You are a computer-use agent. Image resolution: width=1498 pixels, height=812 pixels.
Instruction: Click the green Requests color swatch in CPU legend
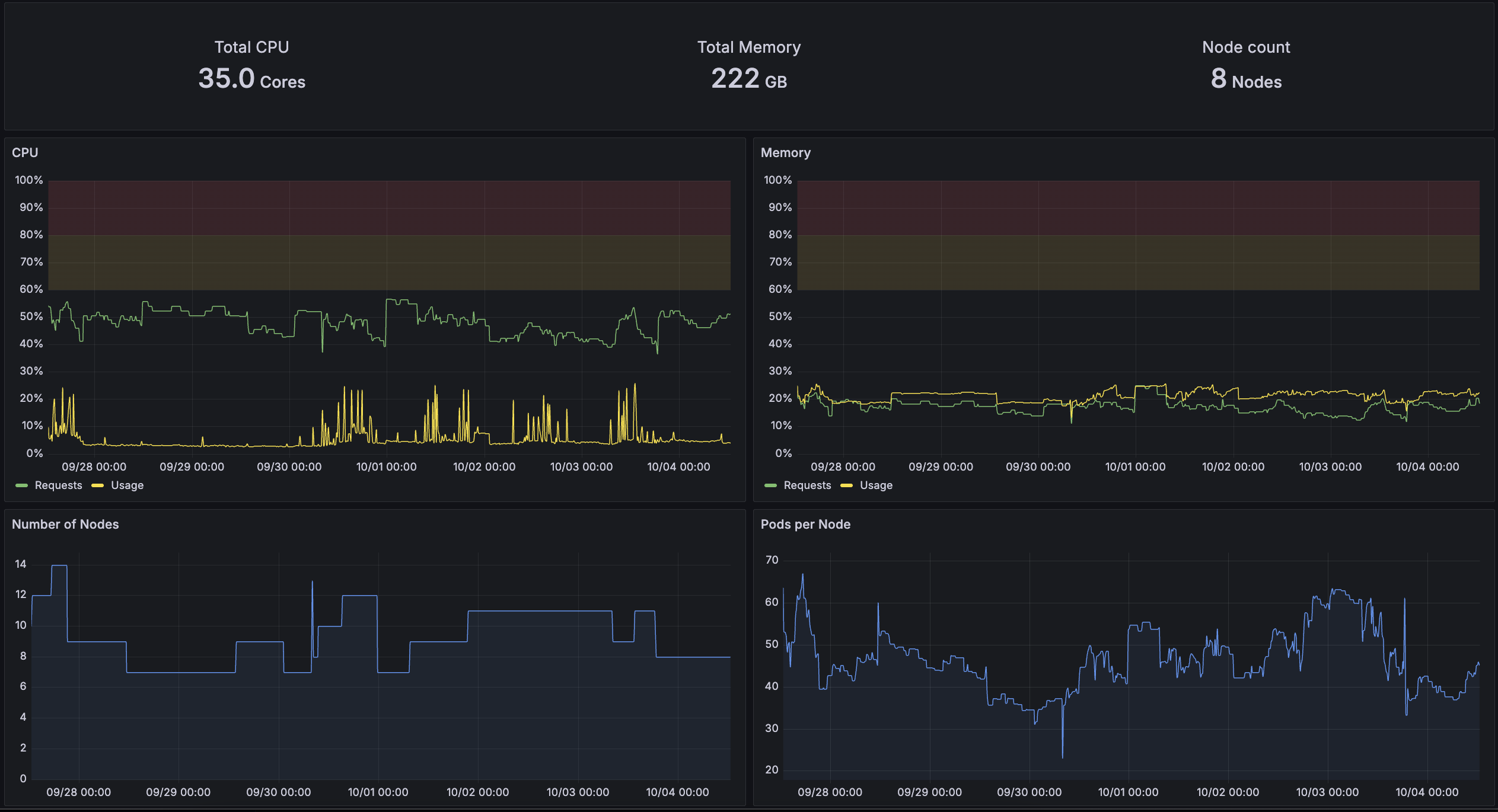coord(20,485)
